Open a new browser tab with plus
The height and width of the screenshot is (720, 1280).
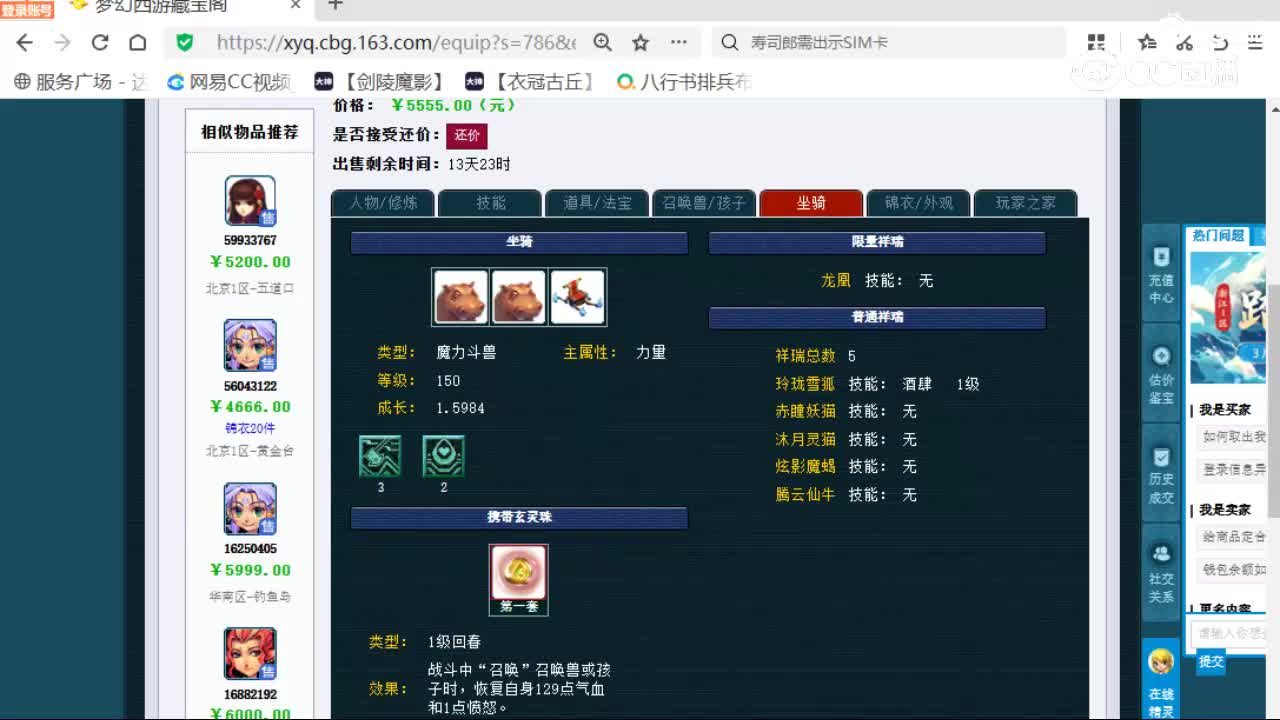tap(335, 5)
